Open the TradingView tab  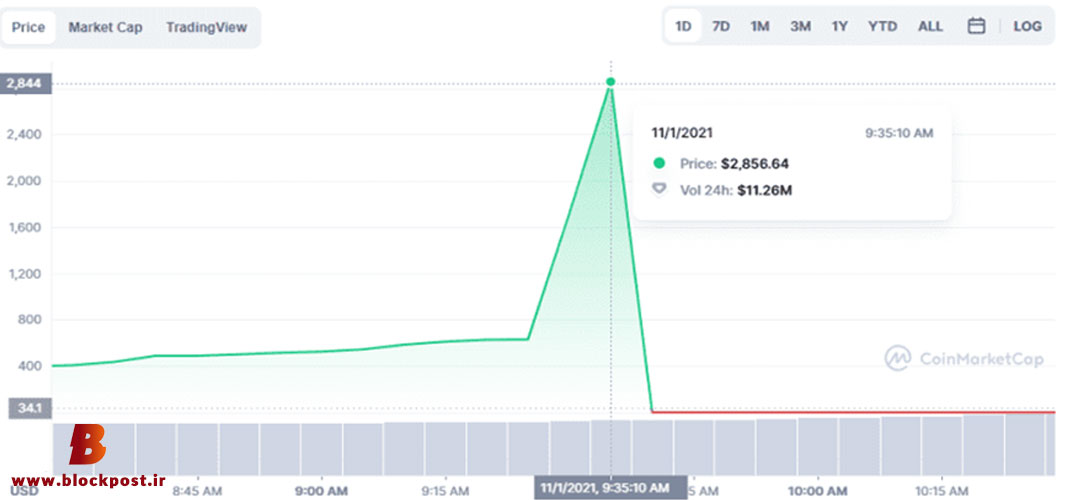coord(207,28)
